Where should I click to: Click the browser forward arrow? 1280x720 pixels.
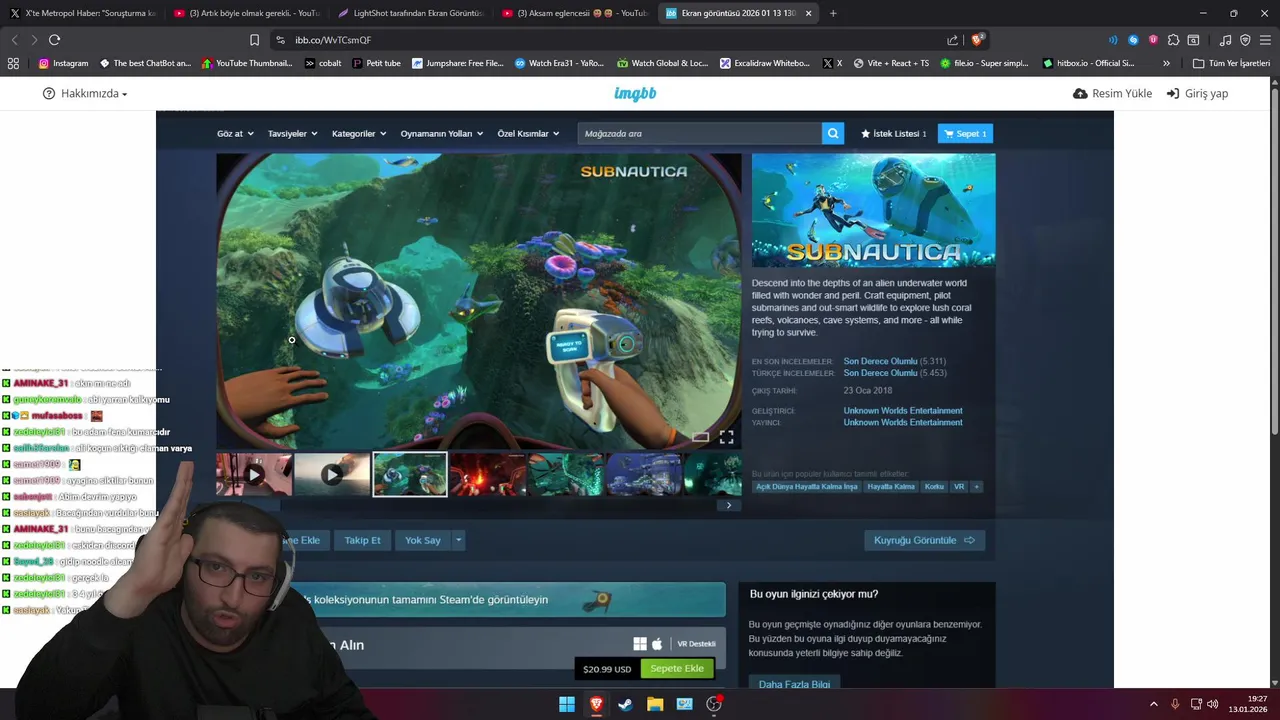pyautogui.click(x=34, y=40)
